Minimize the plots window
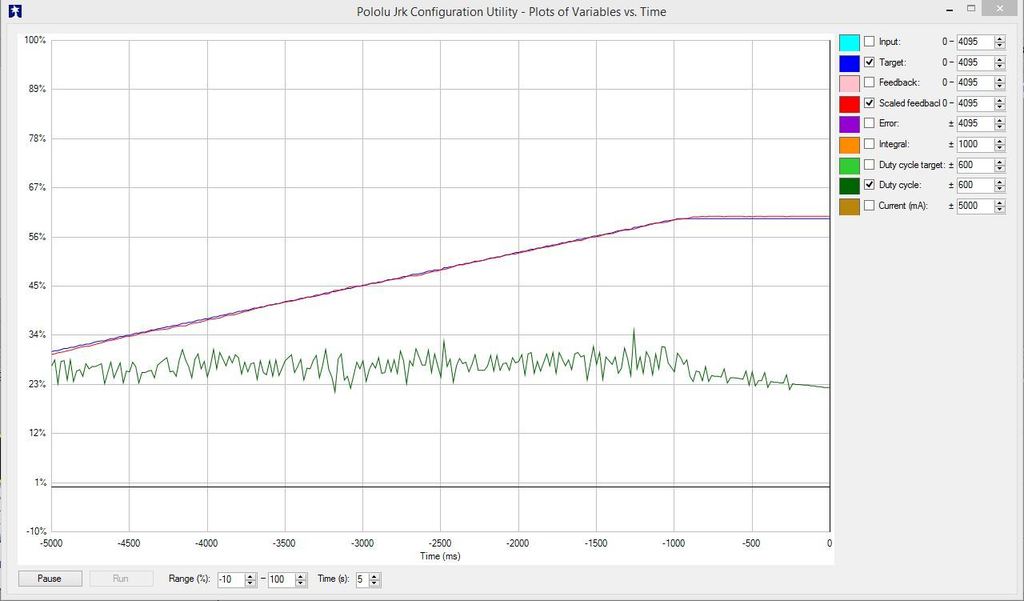Viewport: 1024px width, 601px height. [x=949, y=9]
